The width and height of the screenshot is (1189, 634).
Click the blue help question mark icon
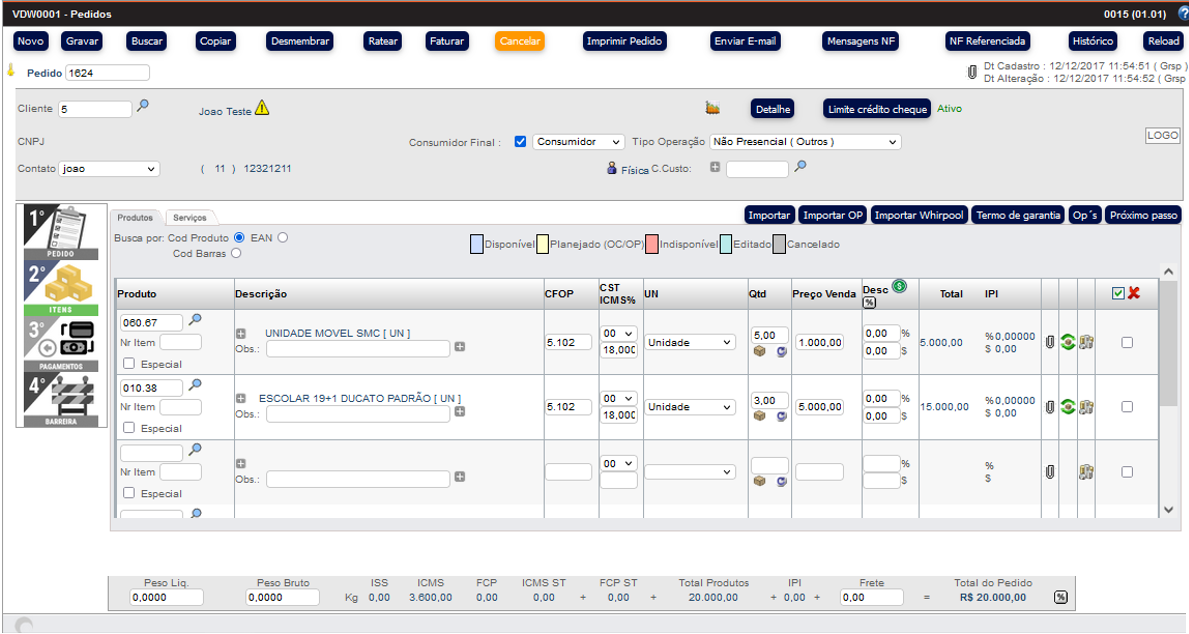1184,14
